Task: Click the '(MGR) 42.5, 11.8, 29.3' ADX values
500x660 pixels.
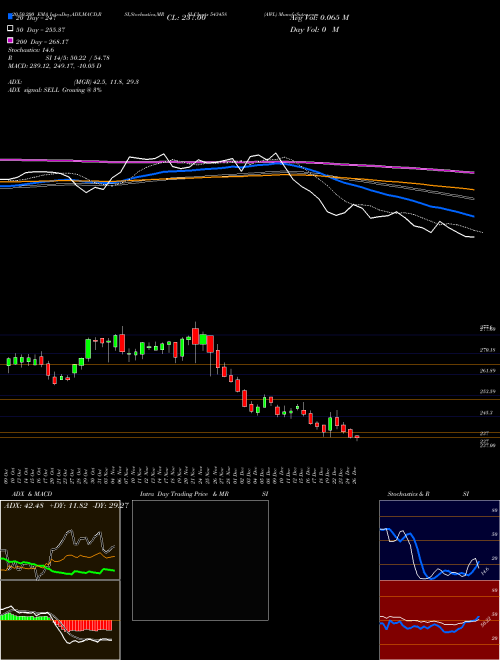Action: (106, 82)
